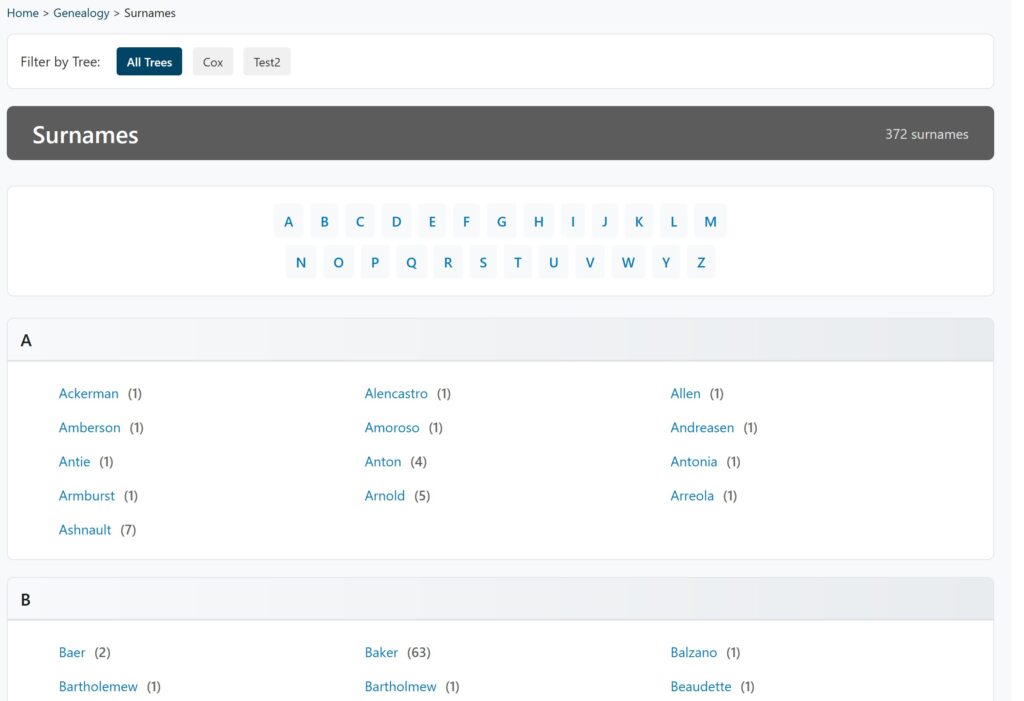Open the Genealogy breadcrumb link

(82, 13)
